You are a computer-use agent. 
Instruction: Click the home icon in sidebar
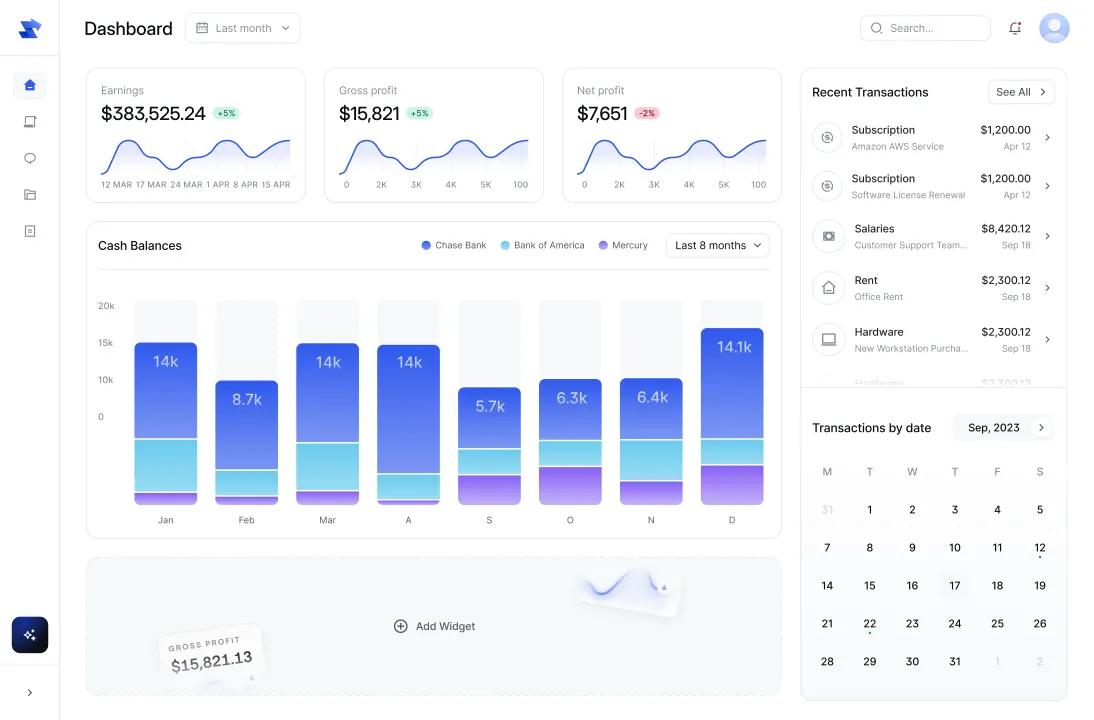pyautogui.click(x=30, y=85)
